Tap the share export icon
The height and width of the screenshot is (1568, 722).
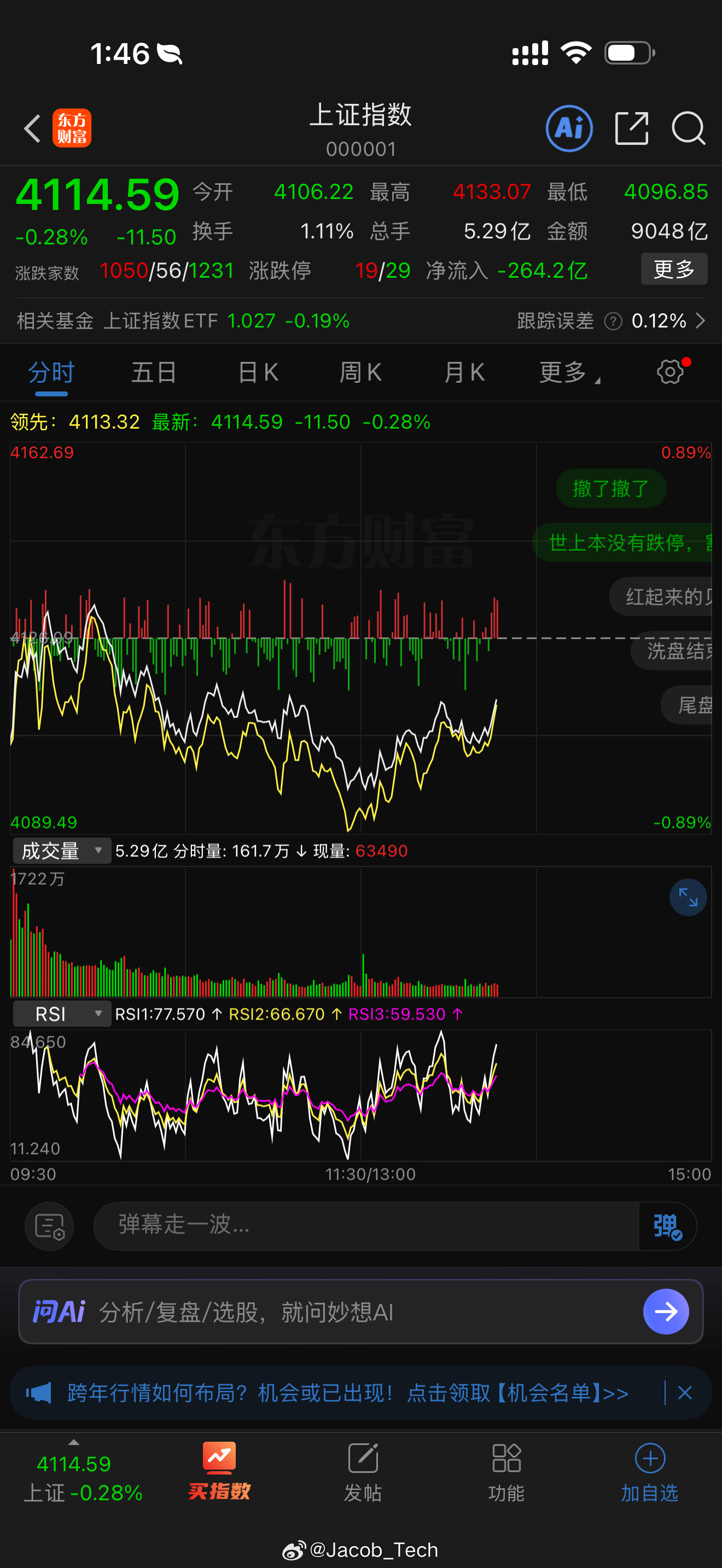[631, 128]
